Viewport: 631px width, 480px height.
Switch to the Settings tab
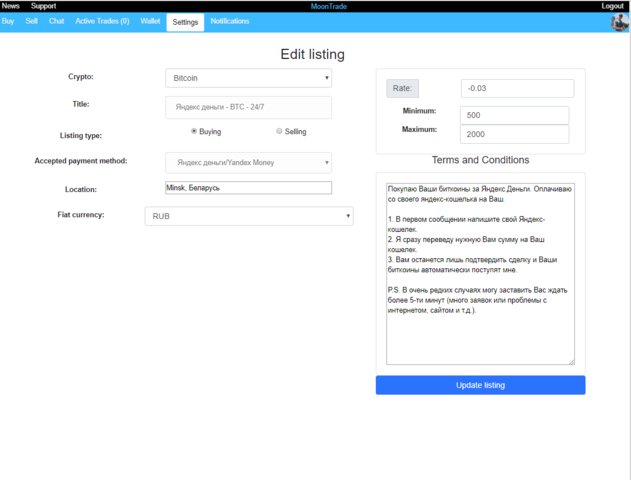tap(185, 21)
